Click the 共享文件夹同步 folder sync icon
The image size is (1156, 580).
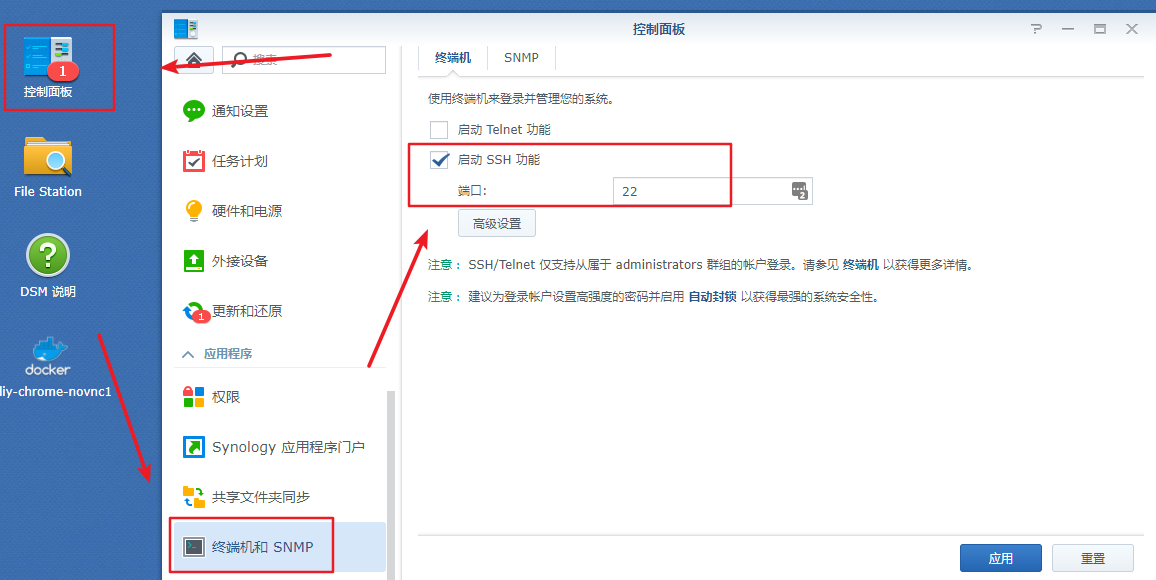tap(193, 497)
